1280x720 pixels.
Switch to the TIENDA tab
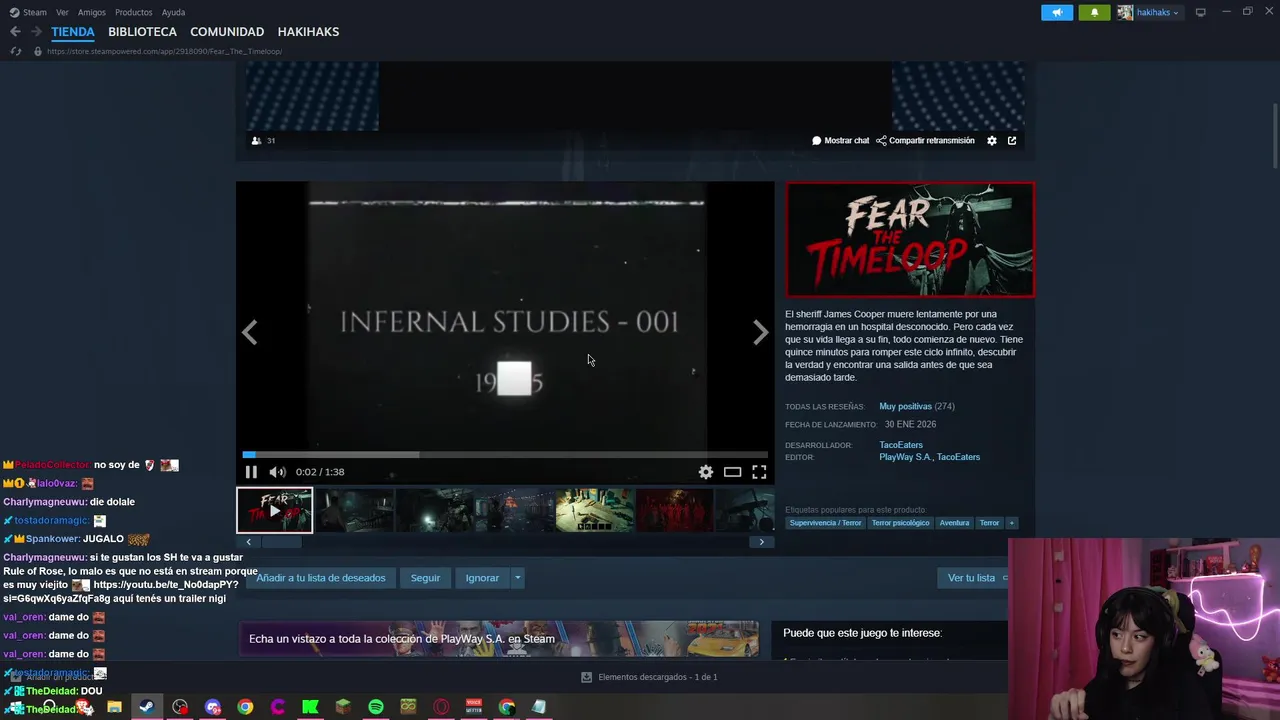tap(73, 32)
